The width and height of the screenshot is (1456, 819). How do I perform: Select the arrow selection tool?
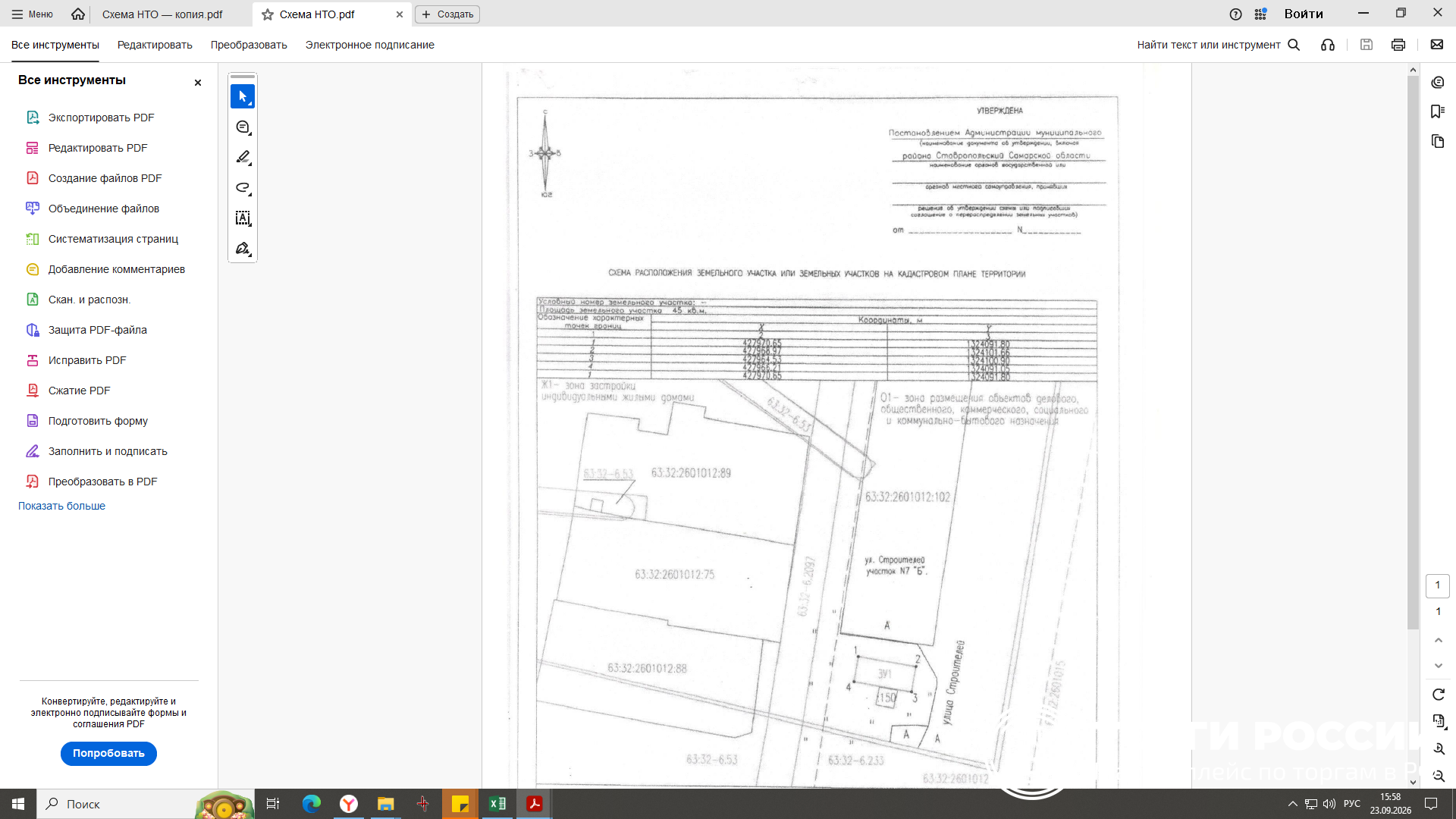click(x=243, y=97)
